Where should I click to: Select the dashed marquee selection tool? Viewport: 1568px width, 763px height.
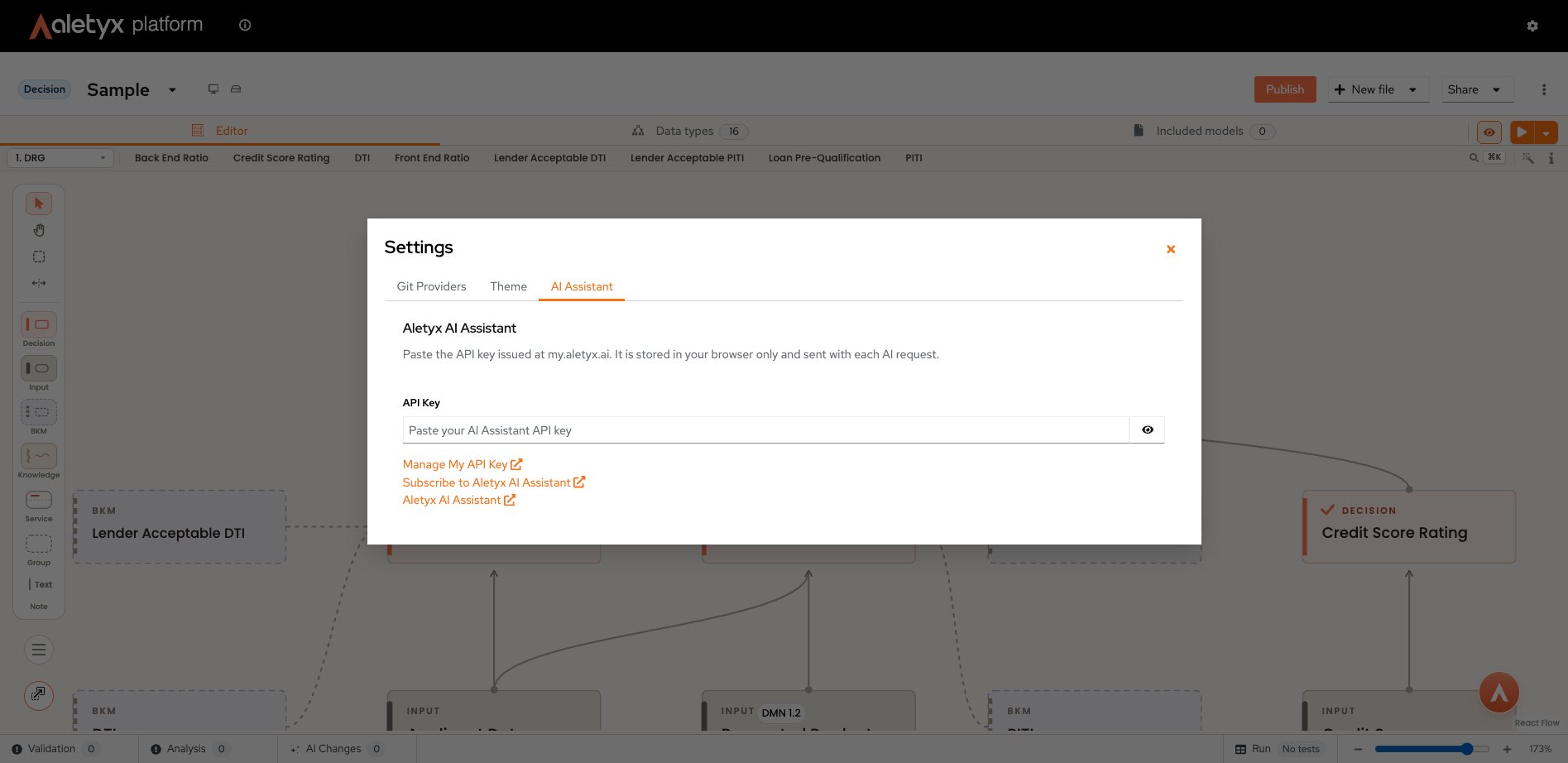(39, 257)
